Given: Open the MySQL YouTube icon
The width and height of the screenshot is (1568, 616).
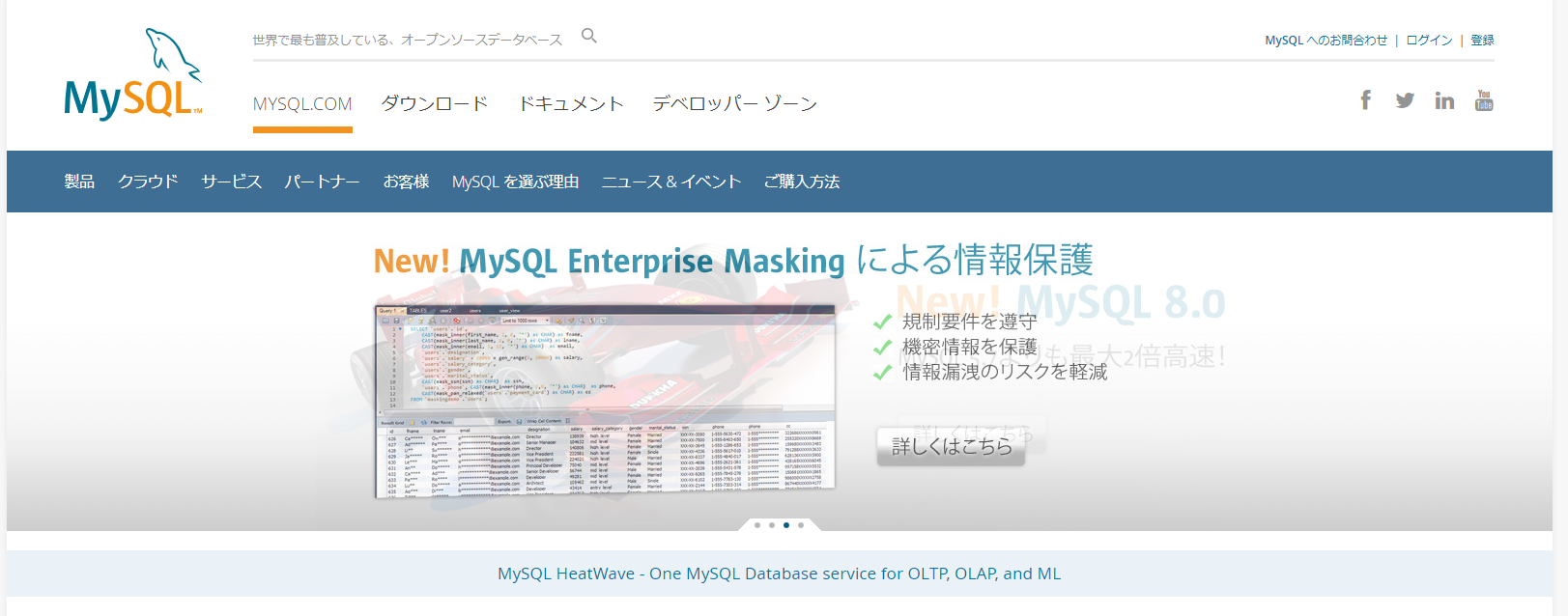Looking at the screenshot, I should (1484, 100).
